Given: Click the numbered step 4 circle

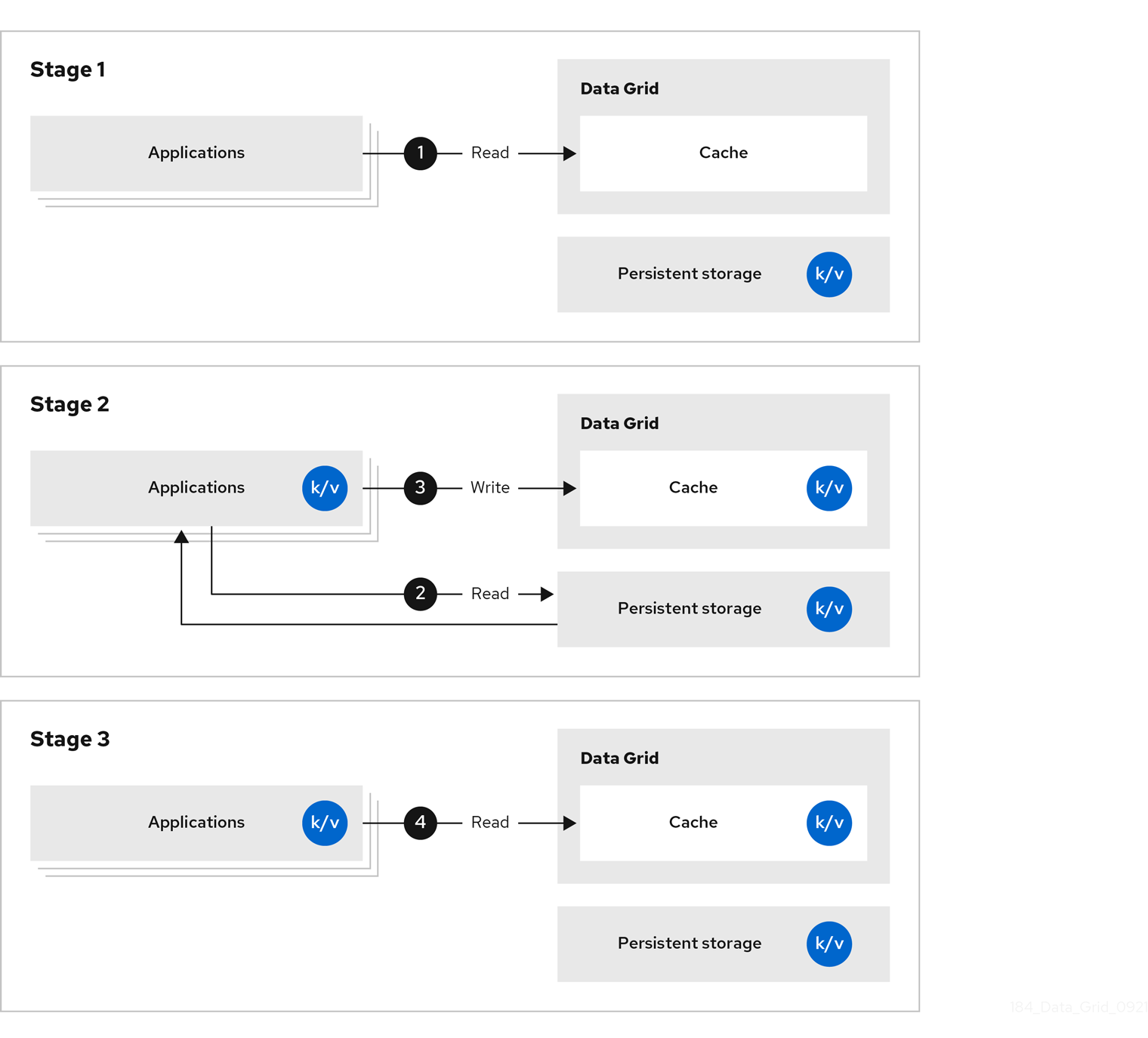Looking at the screenshot, I should click(421, 823).
